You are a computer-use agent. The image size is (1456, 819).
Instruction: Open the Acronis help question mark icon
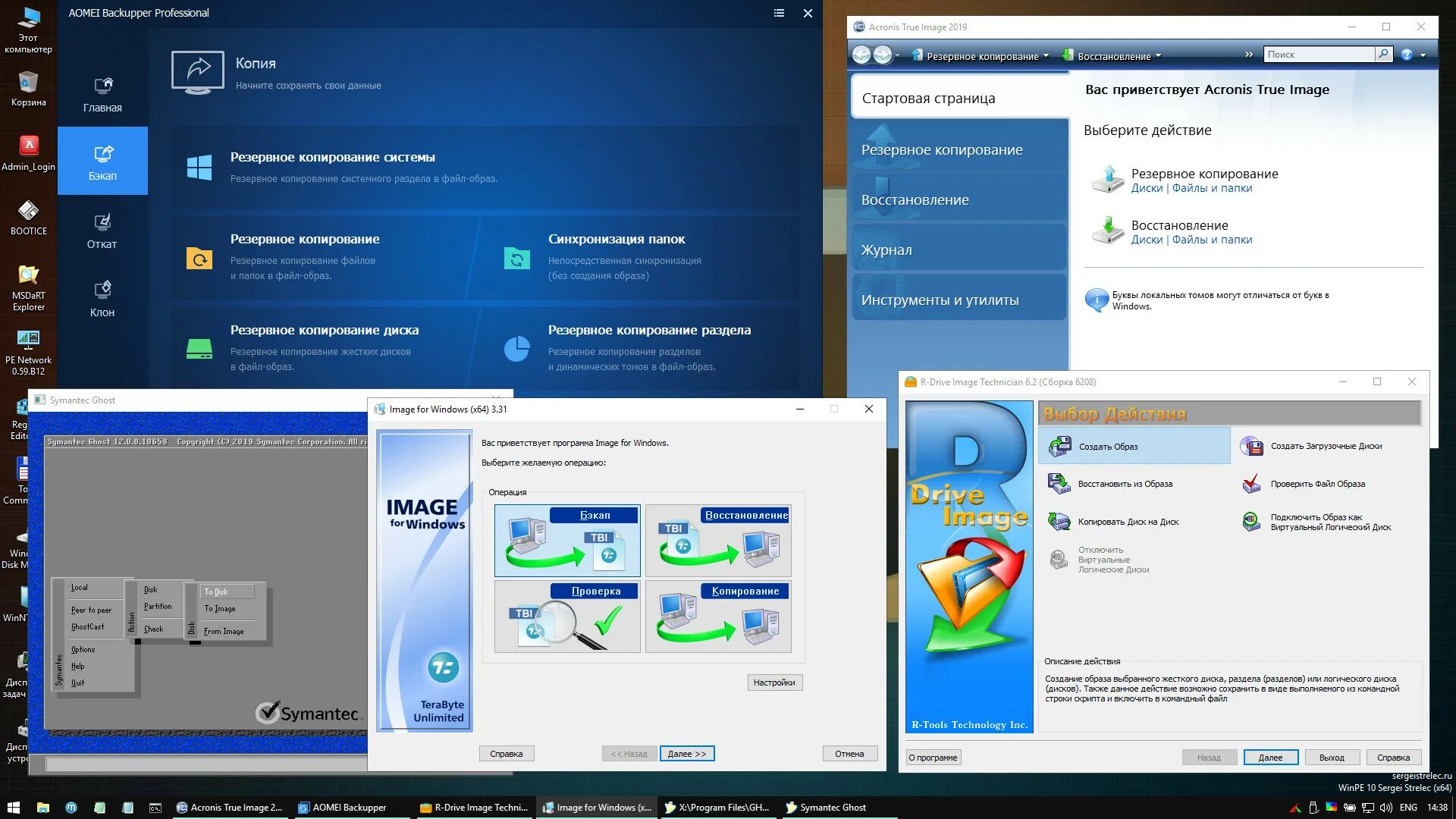[1407, 55]
